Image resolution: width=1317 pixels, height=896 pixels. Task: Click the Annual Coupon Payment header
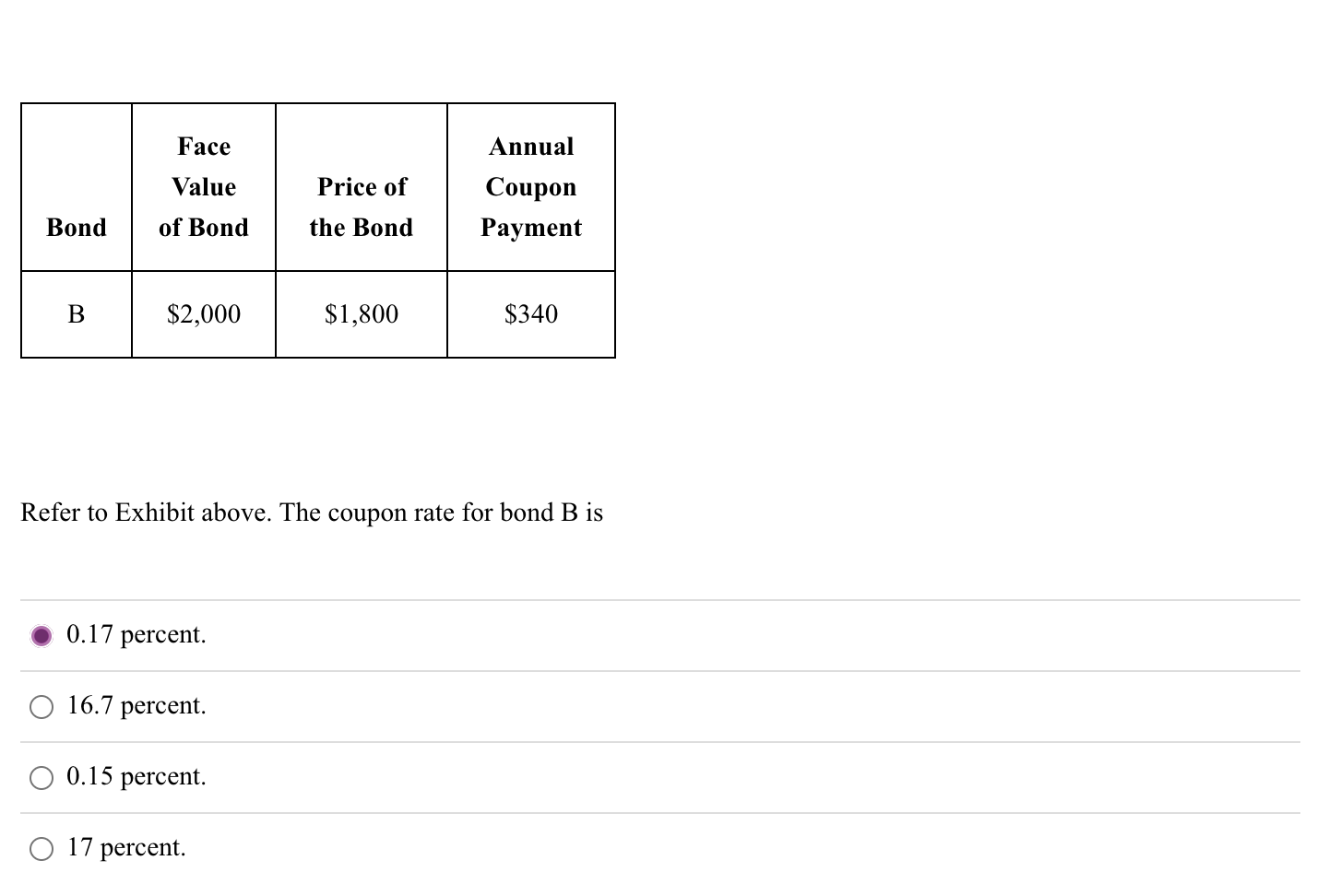pos(531,186)
